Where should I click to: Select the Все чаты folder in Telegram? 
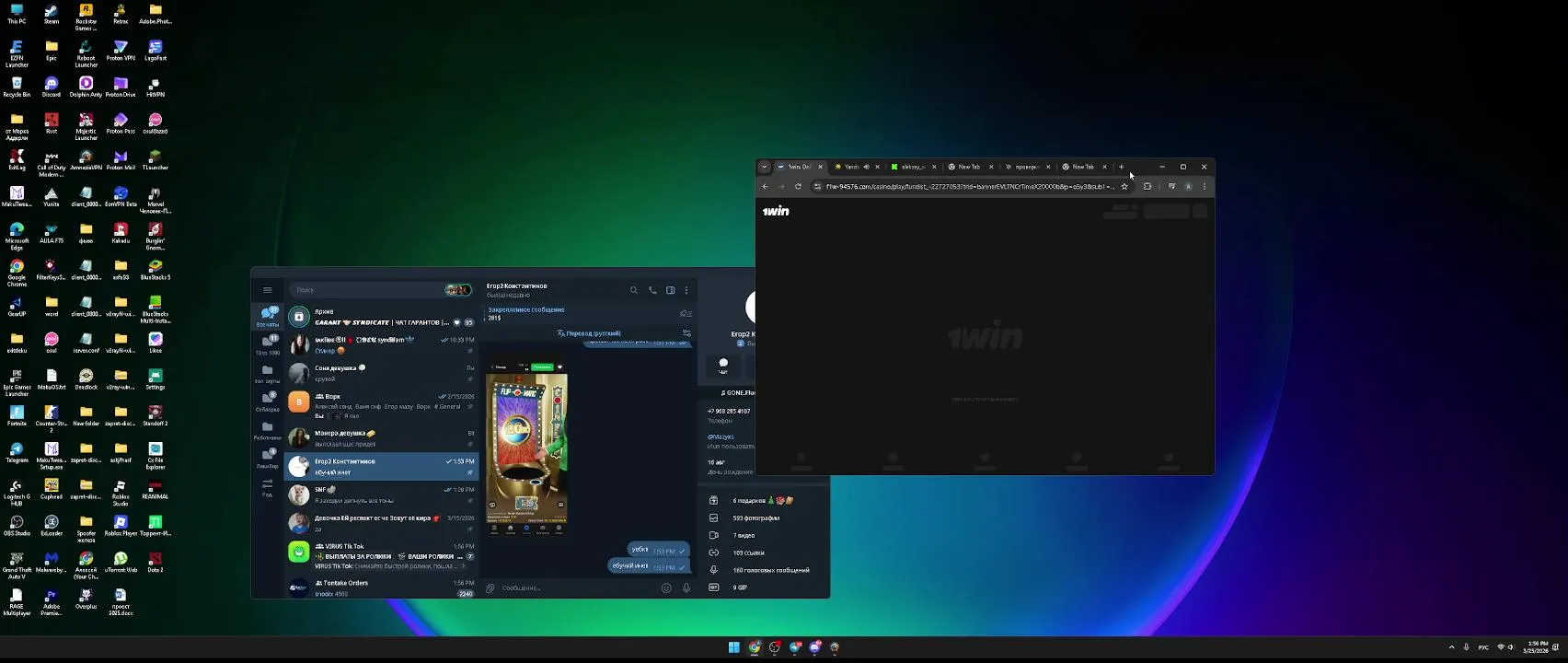coord(268,317)
